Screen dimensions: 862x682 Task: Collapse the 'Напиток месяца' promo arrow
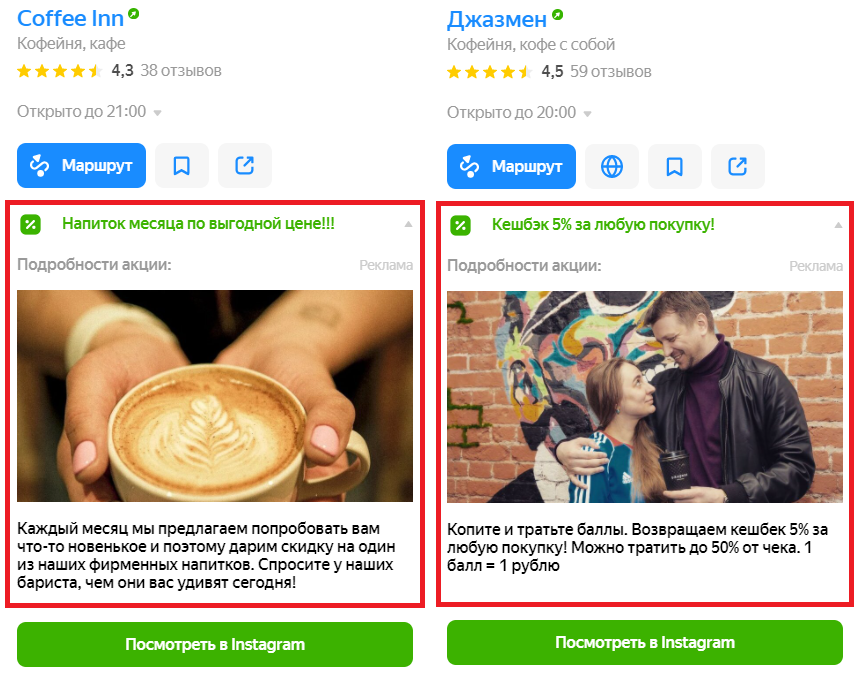(x=408, y=224)
